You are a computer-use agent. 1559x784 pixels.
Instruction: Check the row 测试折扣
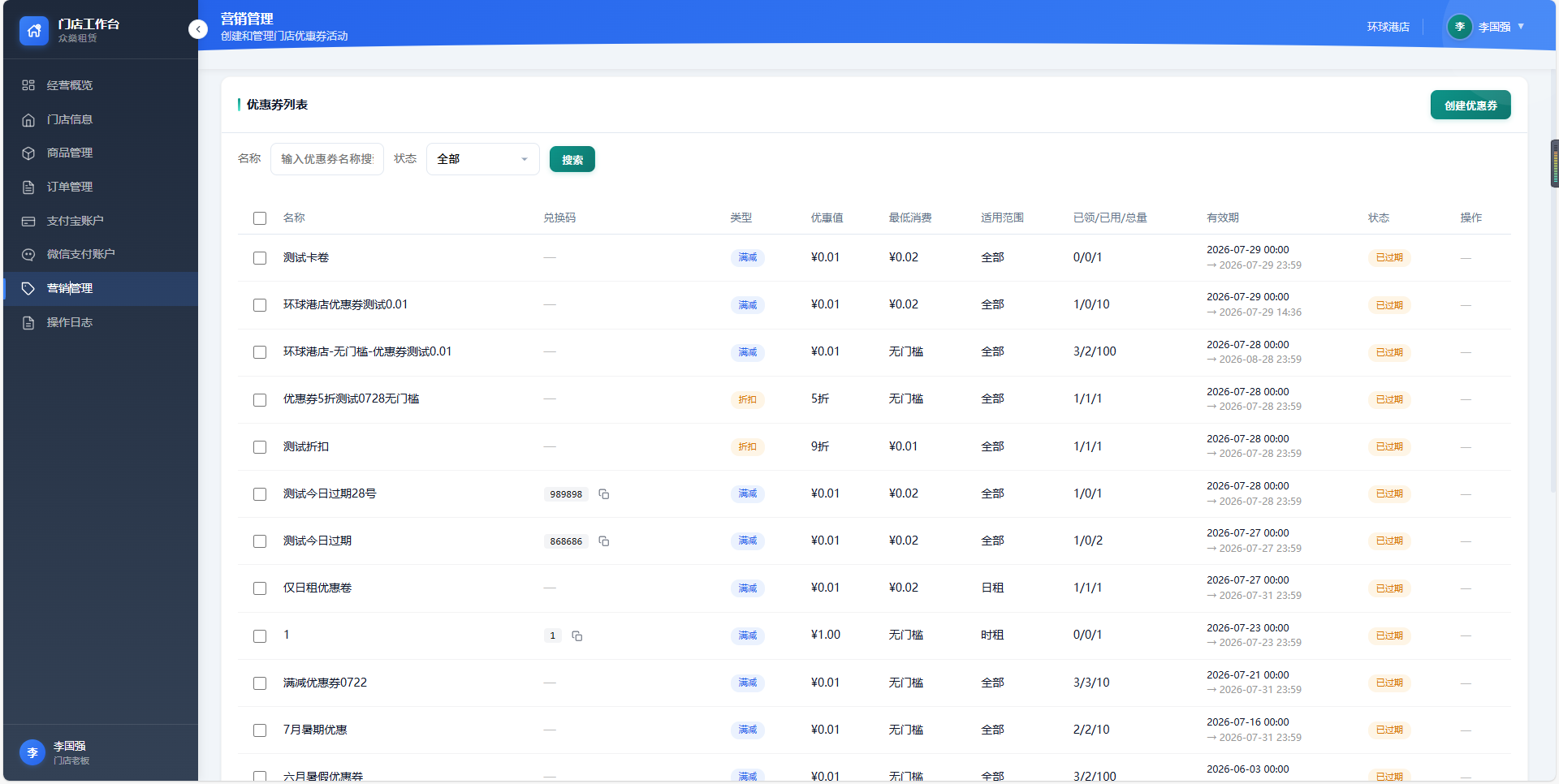(260, 446)
